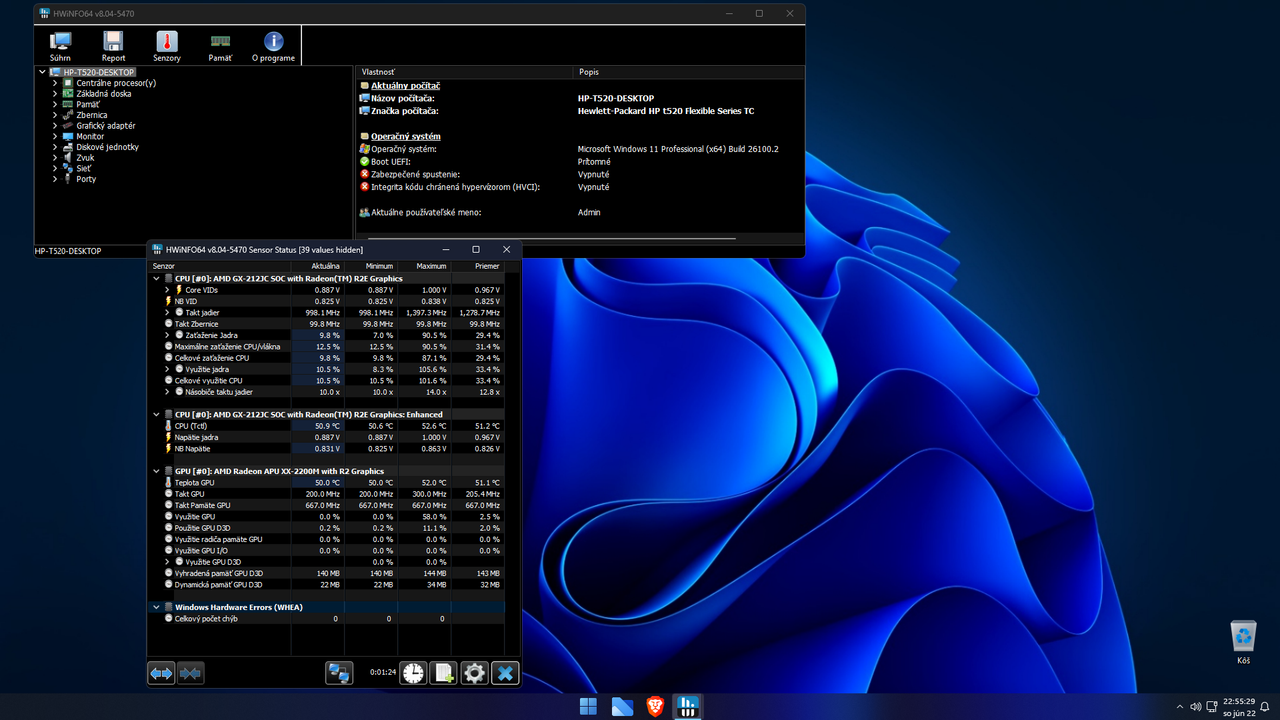1280x720 pixels.
Task: Select the Takt Zbernice row
Action: click(328, 324)
